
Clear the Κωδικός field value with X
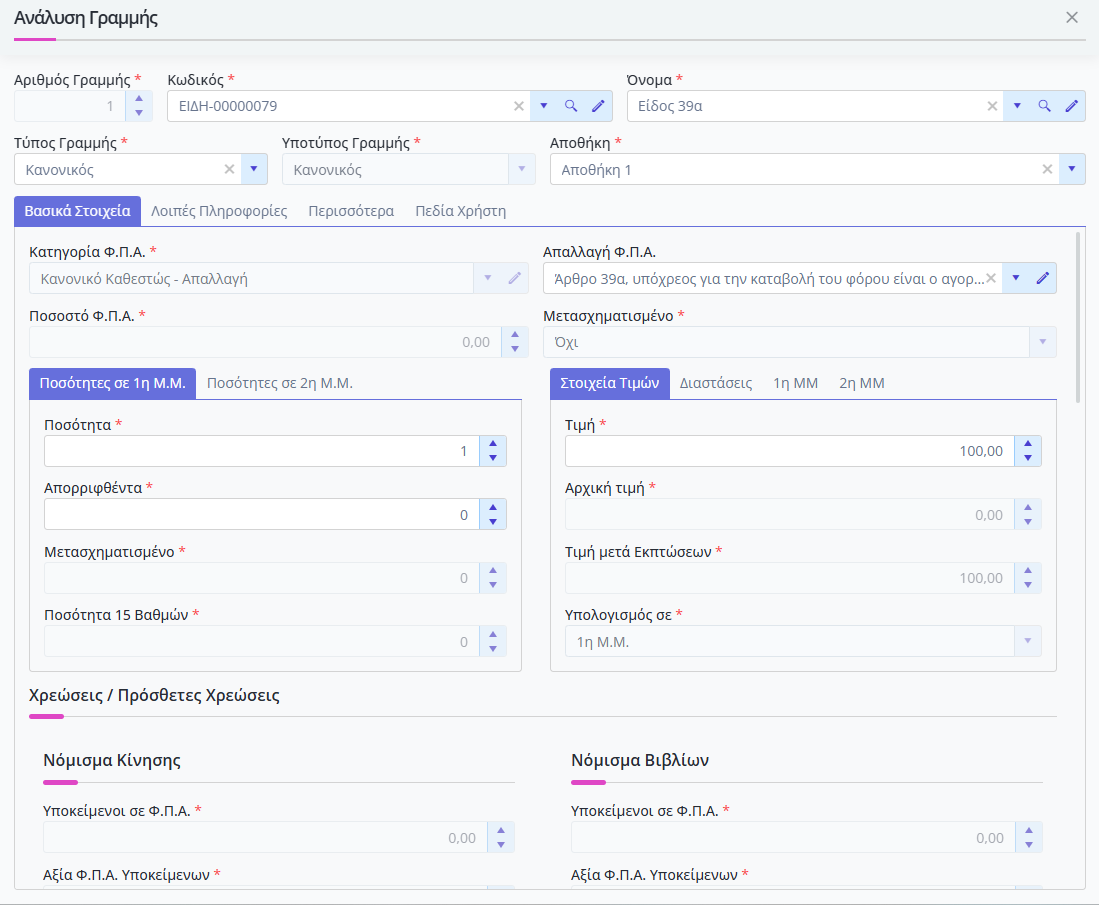click(x=518, y=106)
